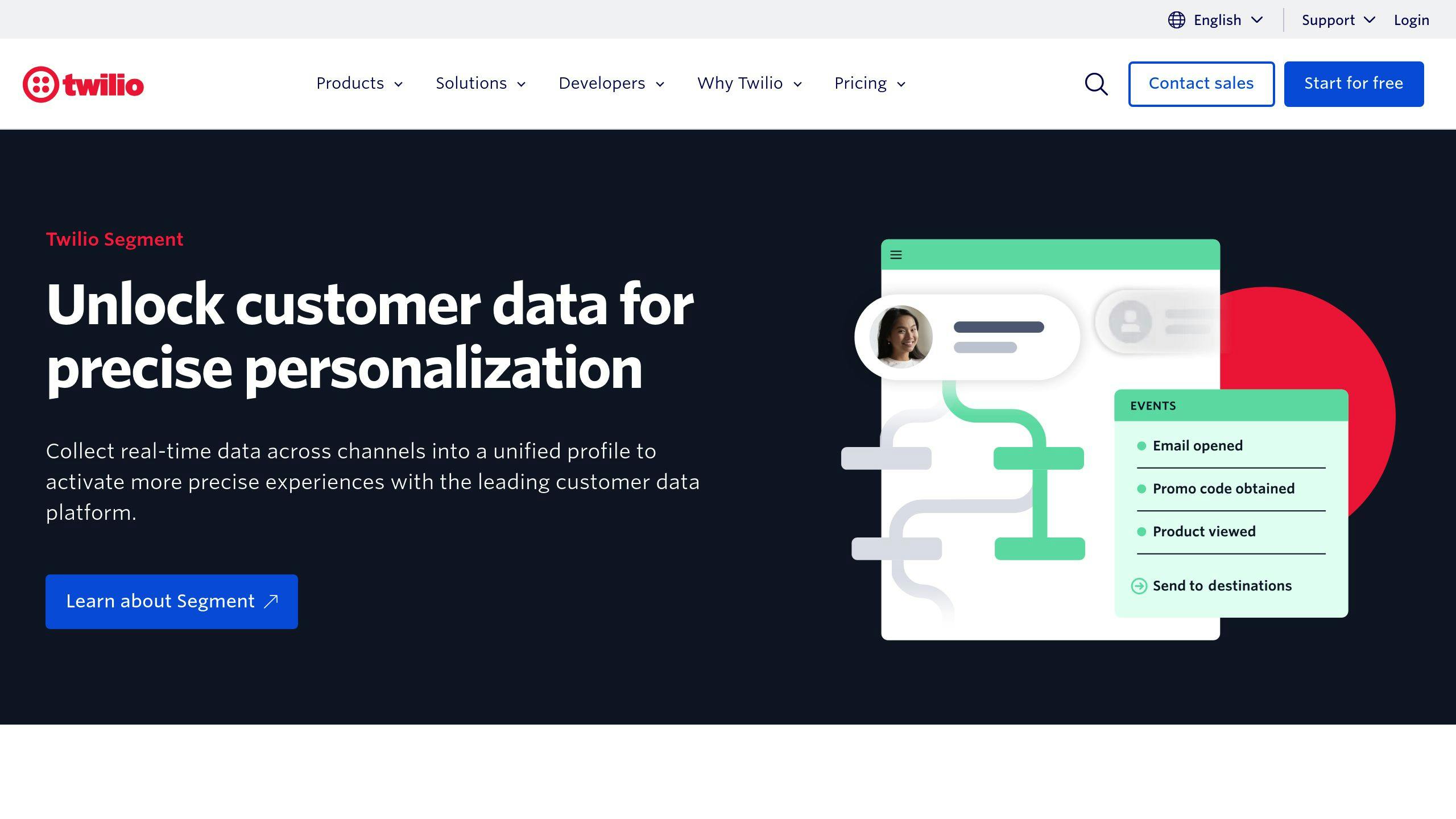The width and height of the screenshot is (1456, 819).
Task: Open the Support dropdown
Action: (x=1338, y=20)
